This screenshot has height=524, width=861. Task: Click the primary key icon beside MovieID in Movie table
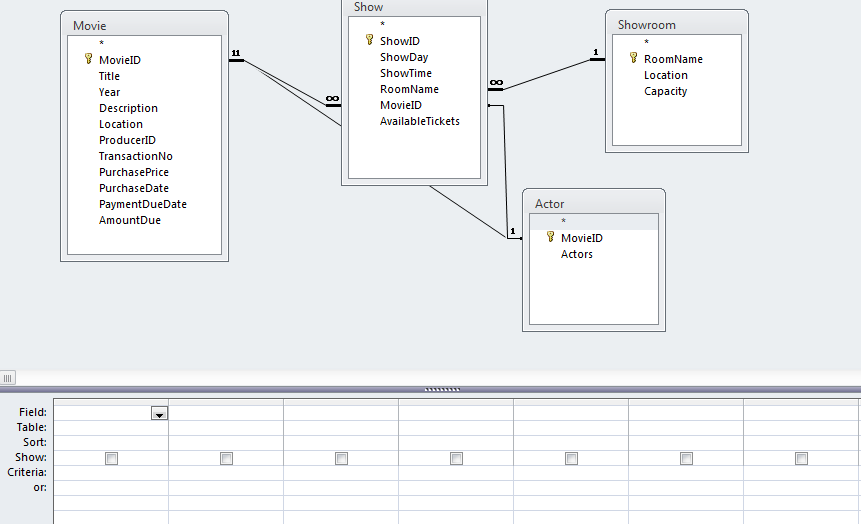(88, 60)
